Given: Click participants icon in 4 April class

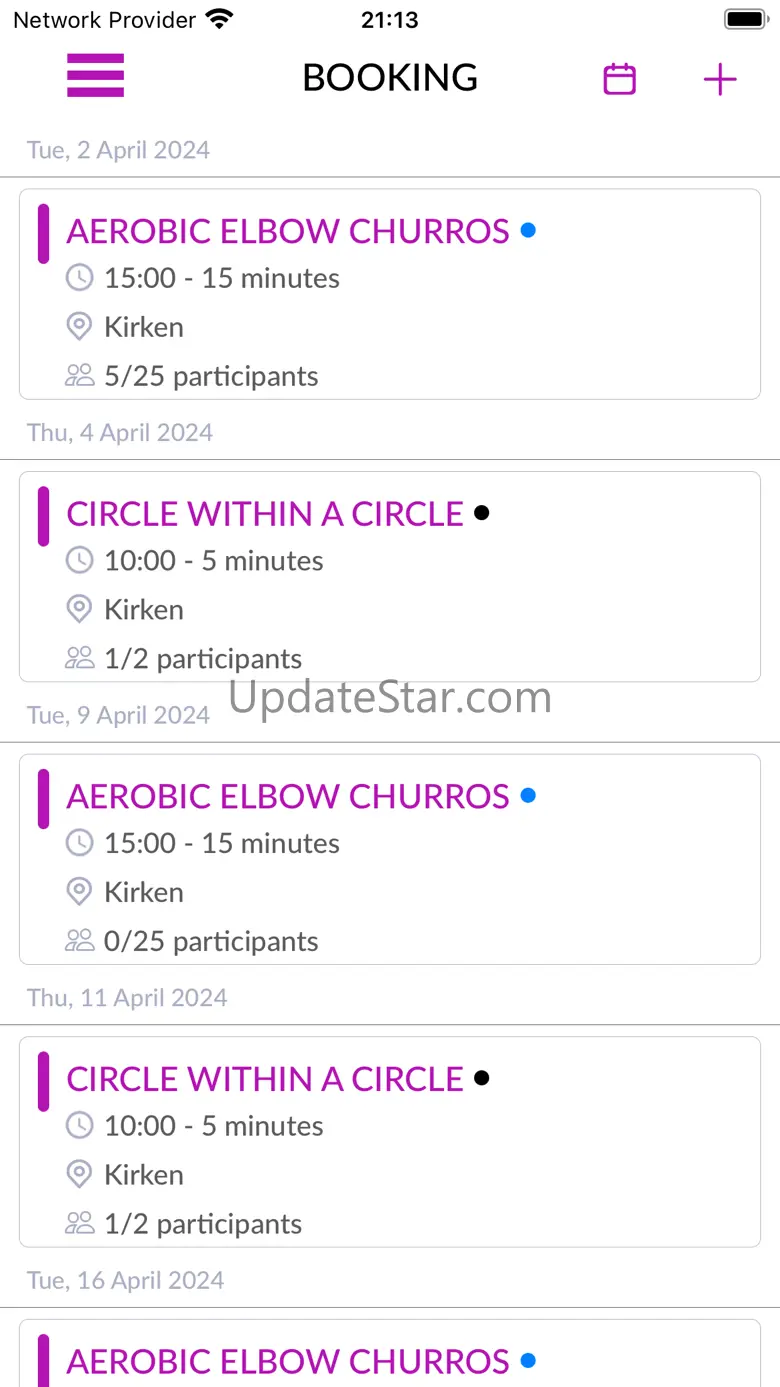Looking at the screenshot, I should (x=79, y=658).
